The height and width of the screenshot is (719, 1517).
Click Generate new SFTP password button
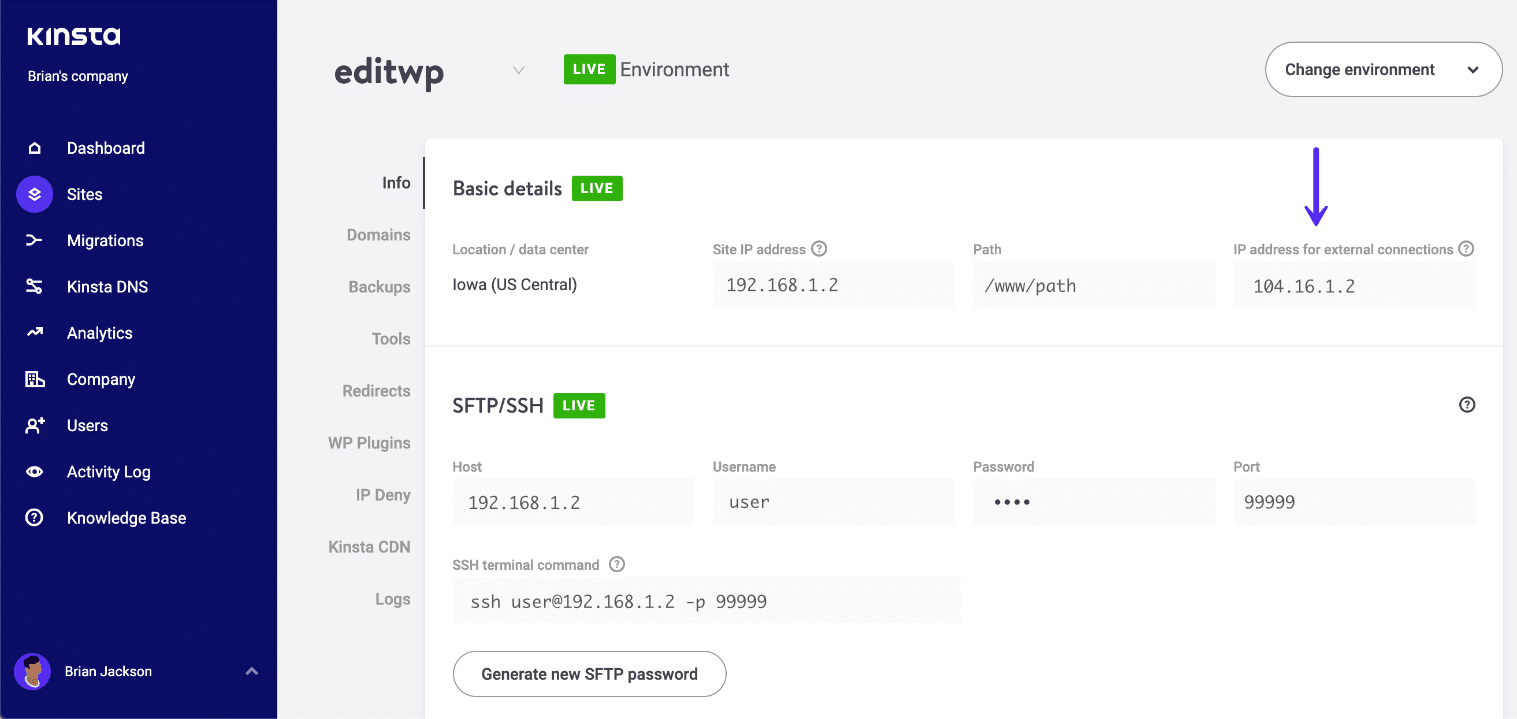click(590, 674)
